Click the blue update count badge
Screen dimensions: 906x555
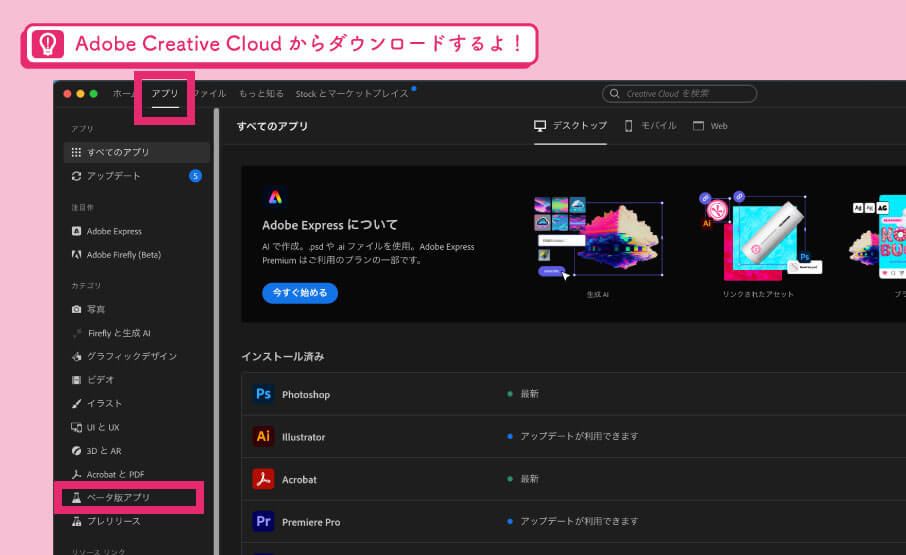tap(195, 176)
